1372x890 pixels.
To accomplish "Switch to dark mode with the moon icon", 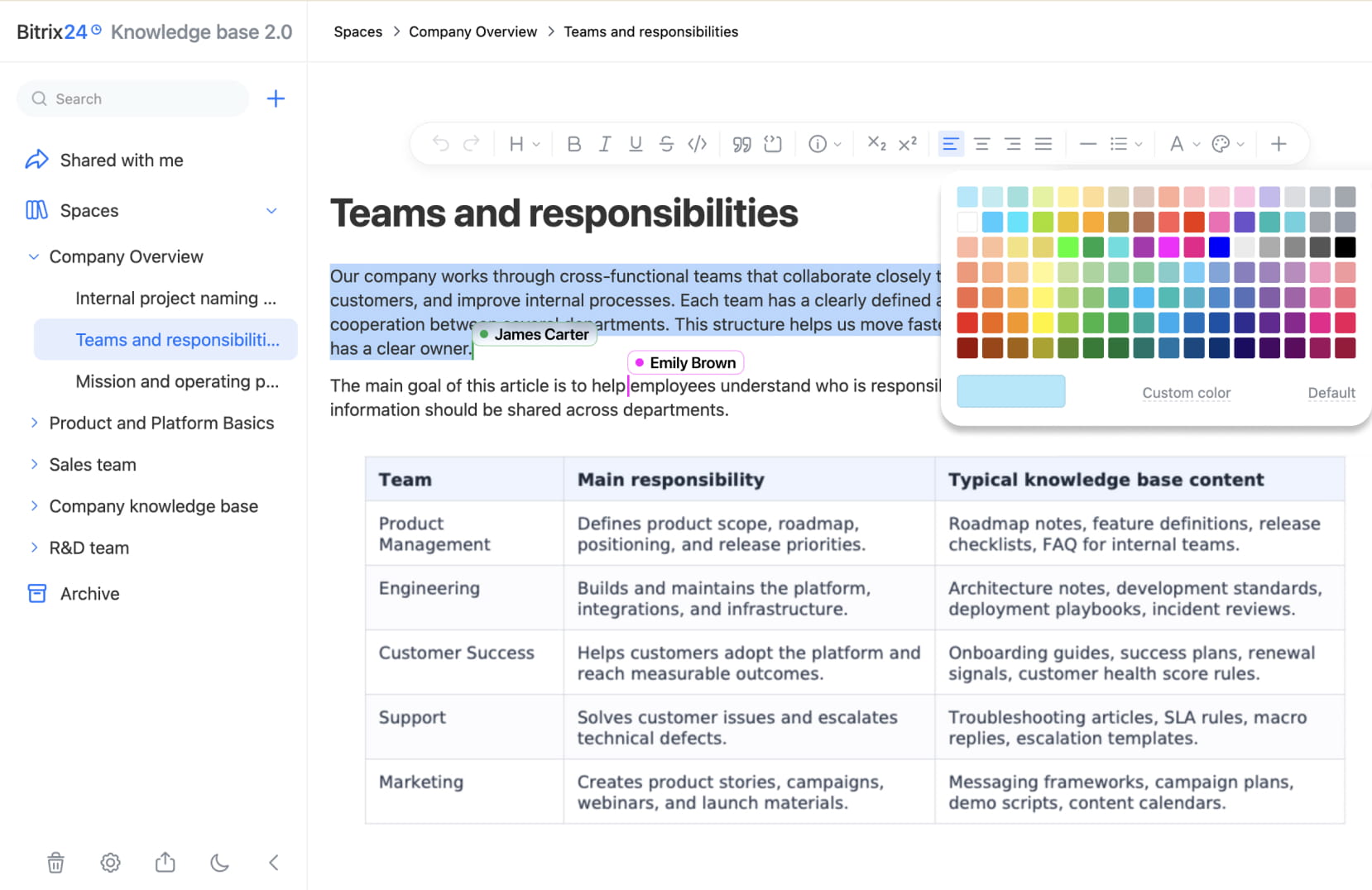I will click(x=219, y=863).
